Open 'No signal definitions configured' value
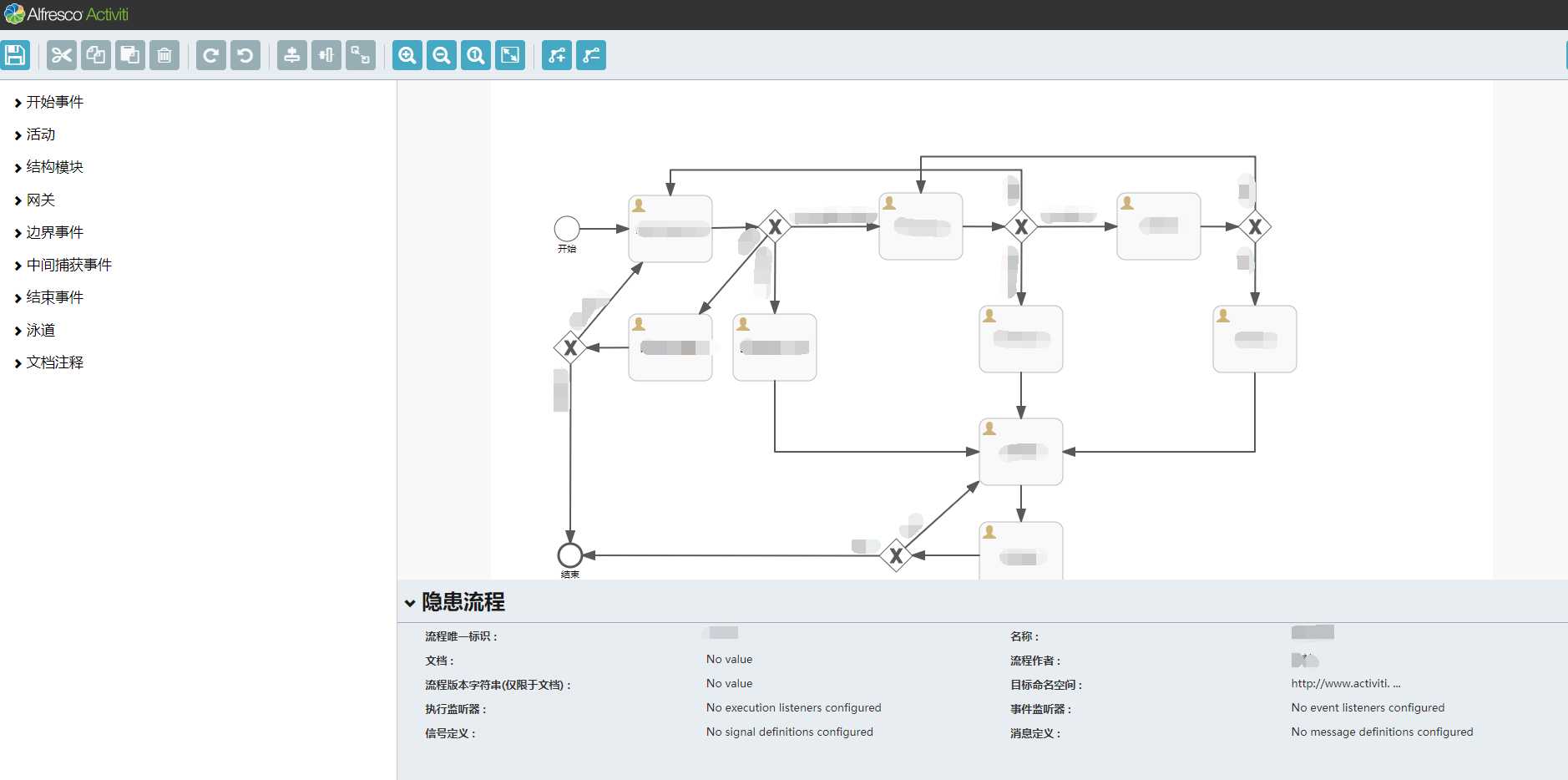The width and height of the screenshot is (1568, 780). coord(789,732)
